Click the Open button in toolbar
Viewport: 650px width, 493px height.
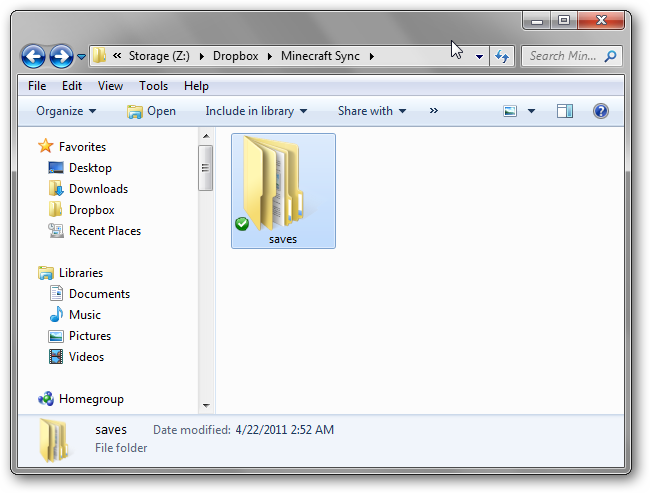point(151,111)
